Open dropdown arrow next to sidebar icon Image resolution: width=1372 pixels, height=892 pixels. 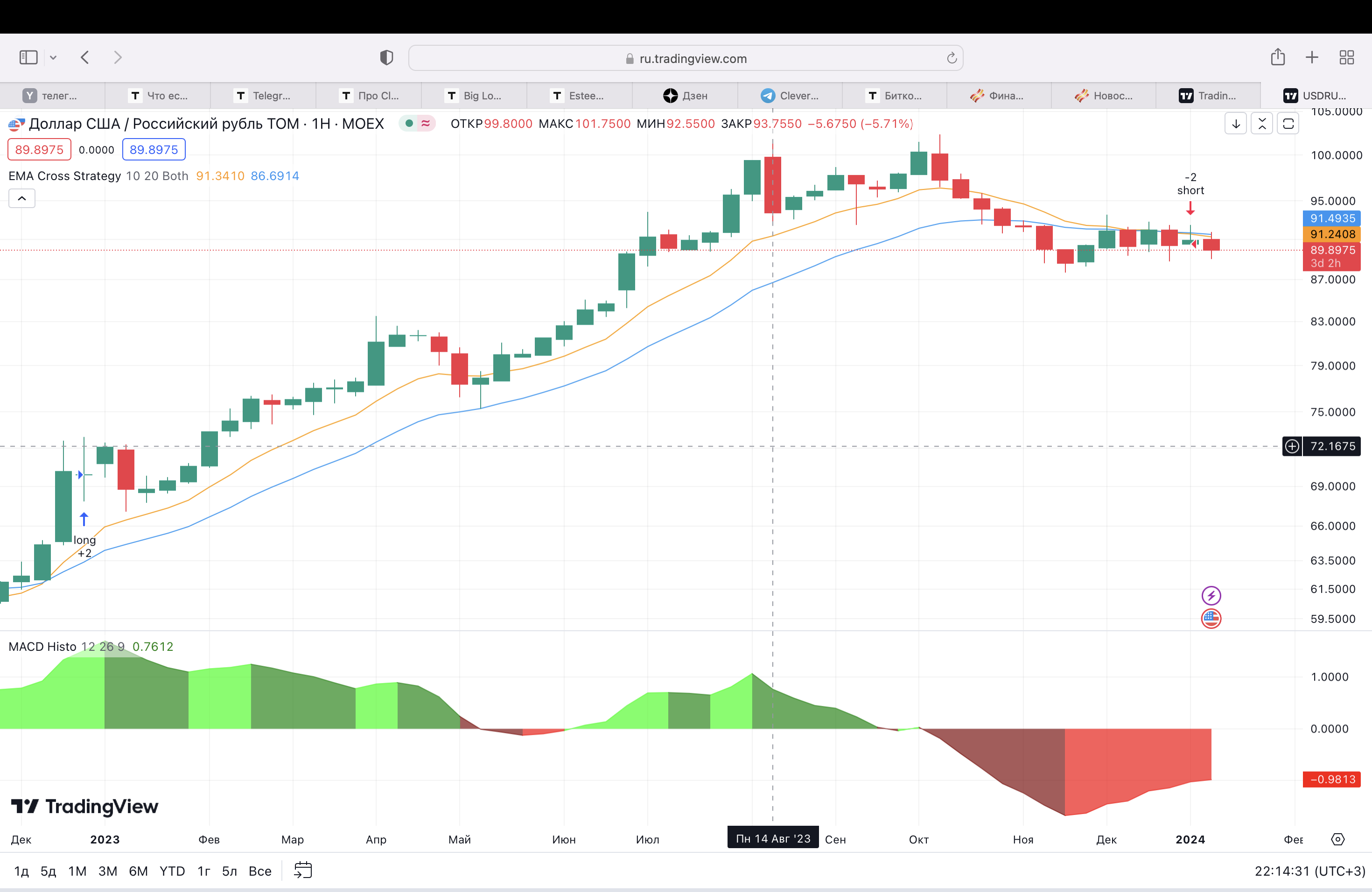pyautogui.click(x=53, y=58)
